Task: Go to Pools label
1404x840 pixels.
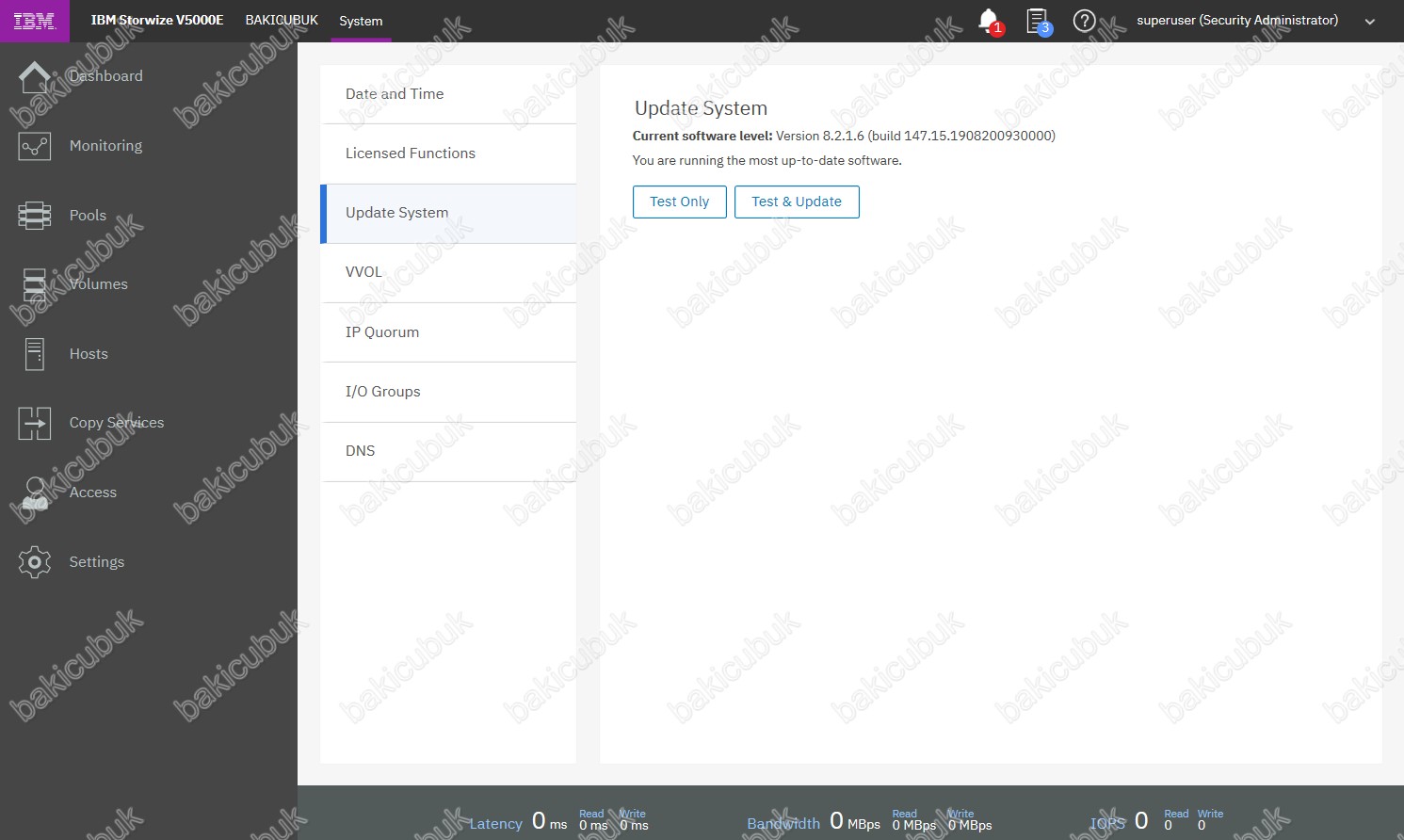Action: click(x=88, y=216)
